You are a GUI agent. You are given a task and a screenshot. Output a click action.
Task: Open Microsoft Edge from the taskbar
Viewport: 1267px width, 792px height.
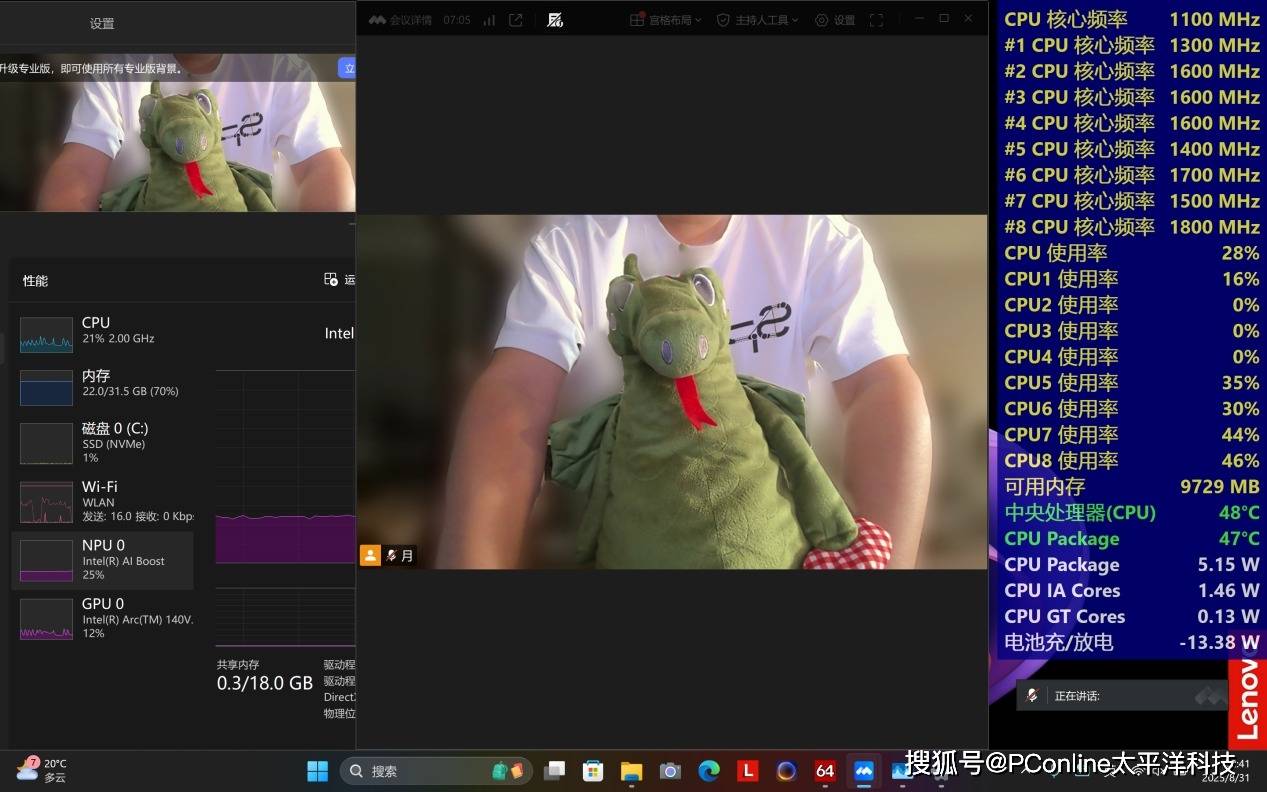click(x=709, y=771)
